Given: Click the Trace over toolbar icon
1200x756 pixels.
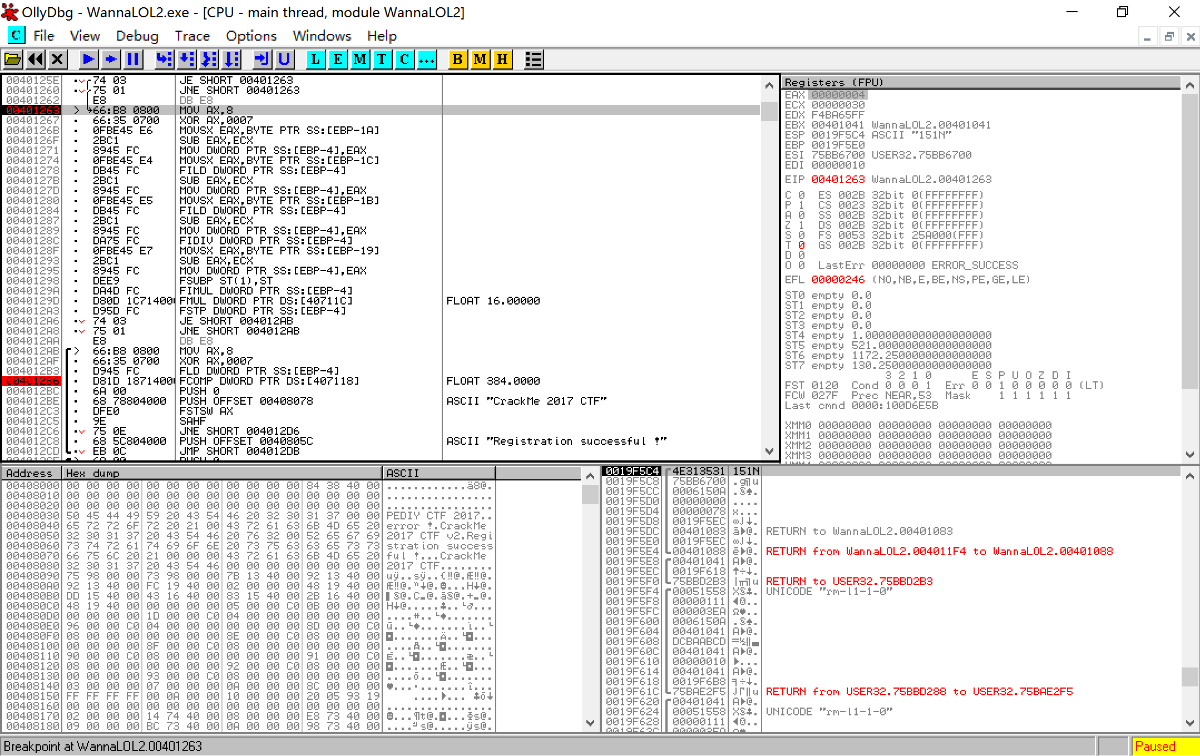Looking at the screenshot, I should point(231,60).
